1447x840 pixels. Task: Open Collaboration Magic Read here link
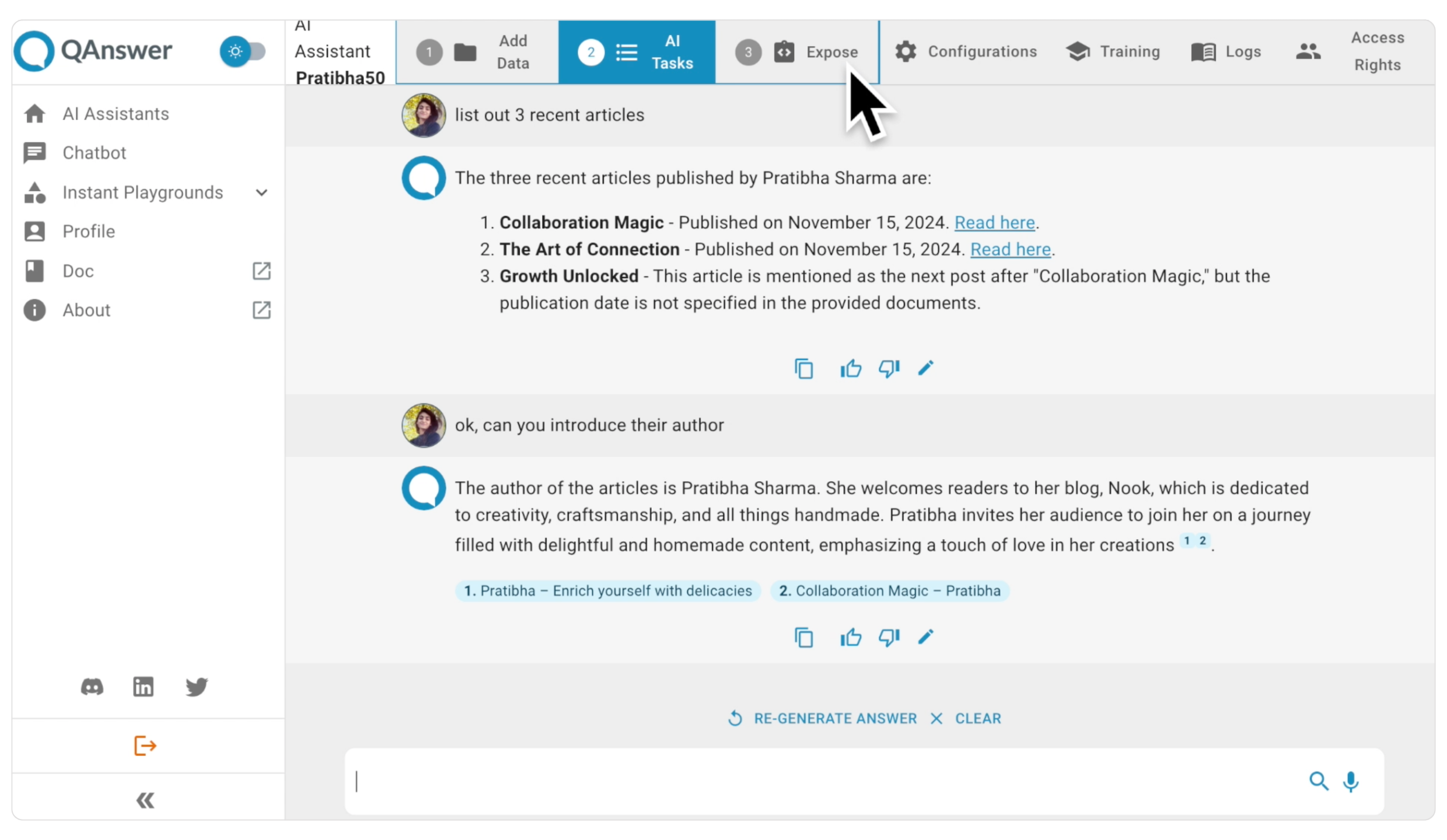pos(994,222)
